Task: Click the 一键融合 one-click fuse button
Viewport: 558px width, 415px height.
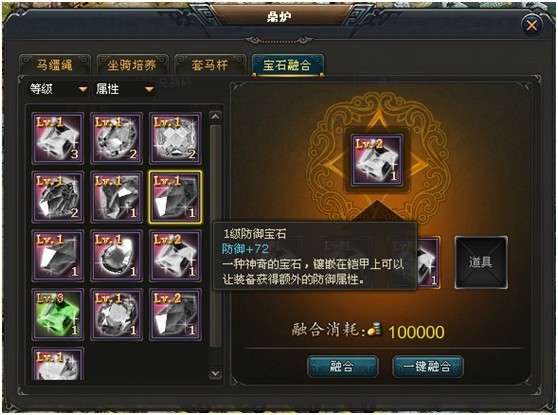Action: coord(427,366)
